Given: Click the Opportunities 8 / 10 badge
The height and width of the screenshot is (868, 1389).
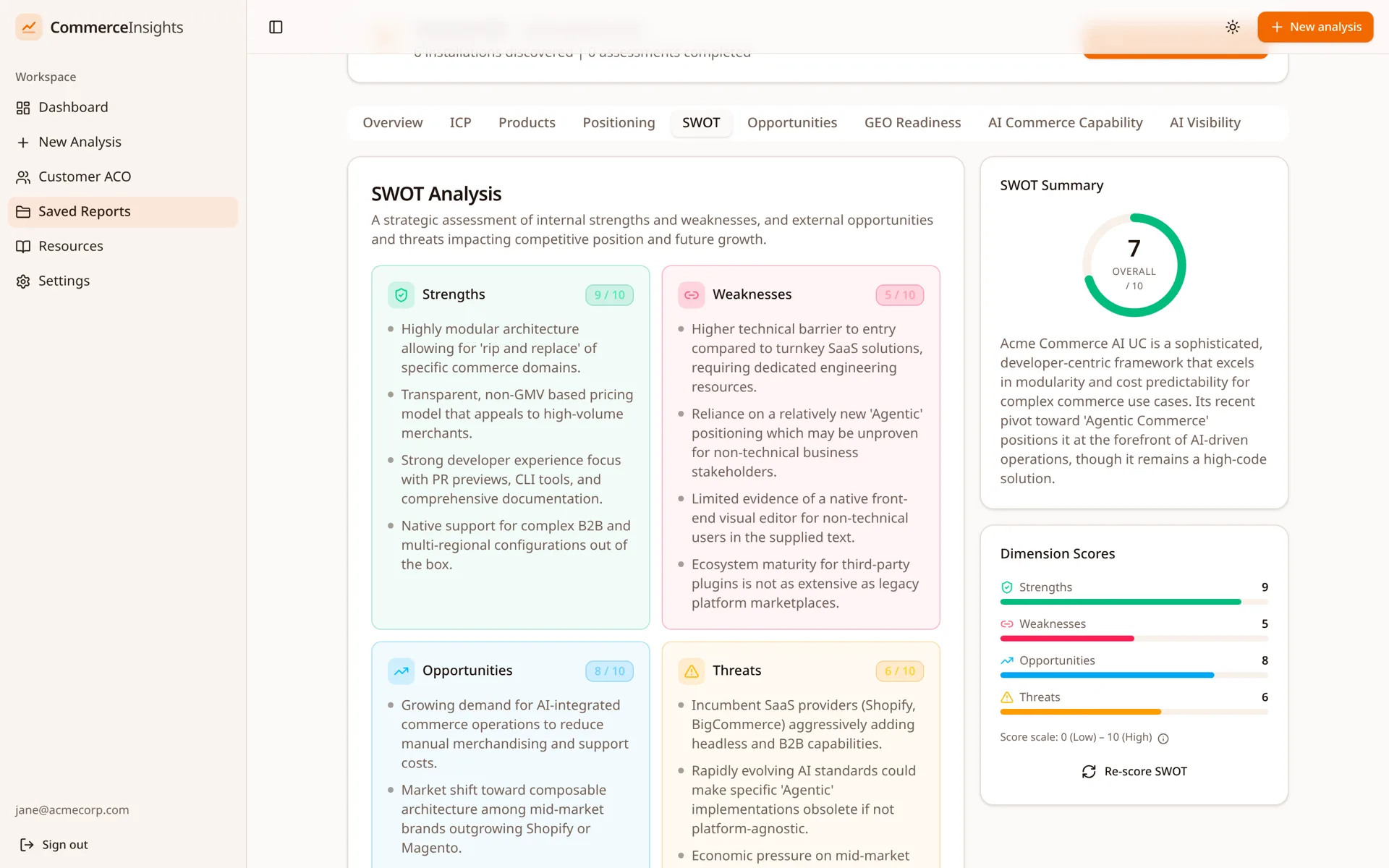Looking at the screenshot, I should click(x=609, y=671).
